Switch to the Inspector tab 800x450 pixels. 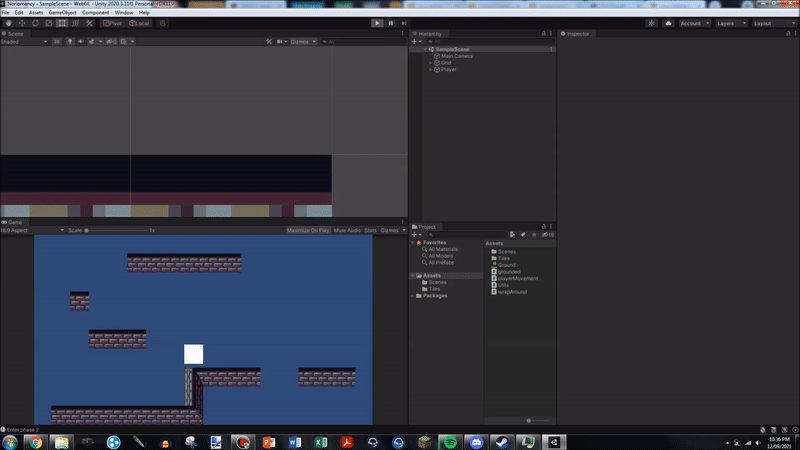577,34
